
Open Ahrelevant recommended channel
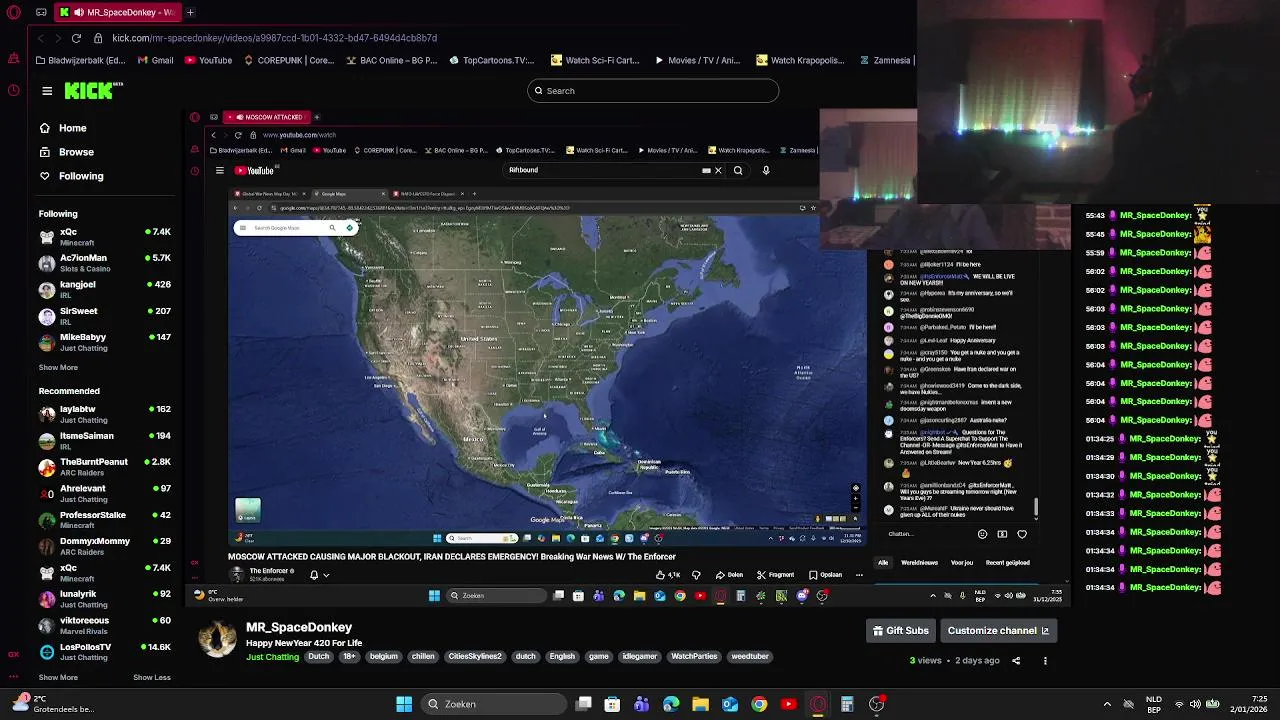point(105,494)
